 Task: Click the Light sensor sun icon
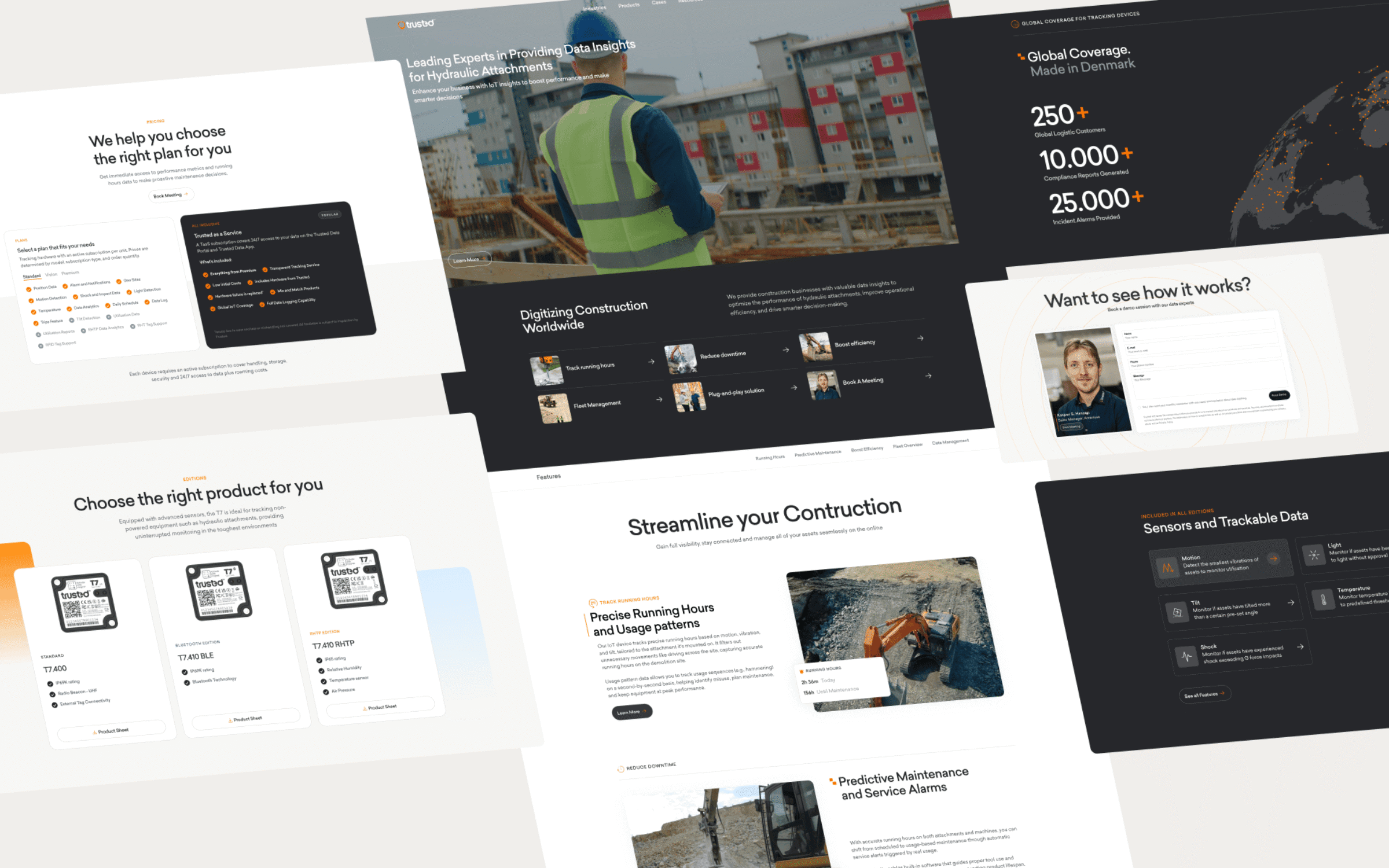1314,555
